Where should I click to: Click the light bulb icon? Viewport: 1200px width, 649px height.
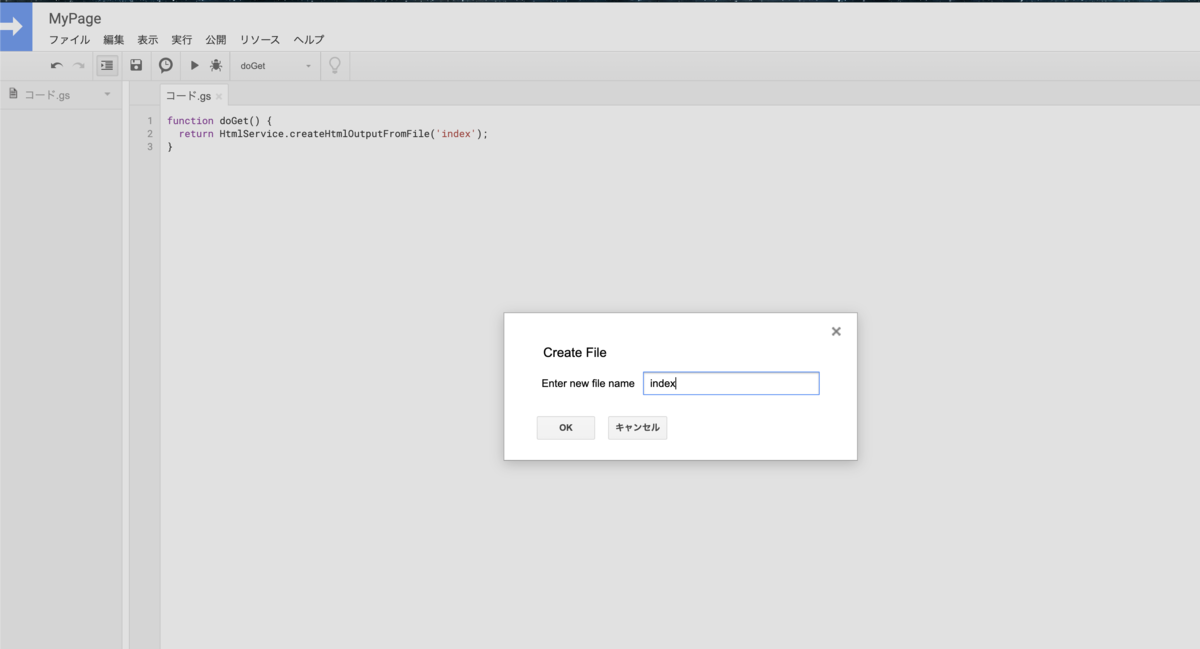point(335,65)
